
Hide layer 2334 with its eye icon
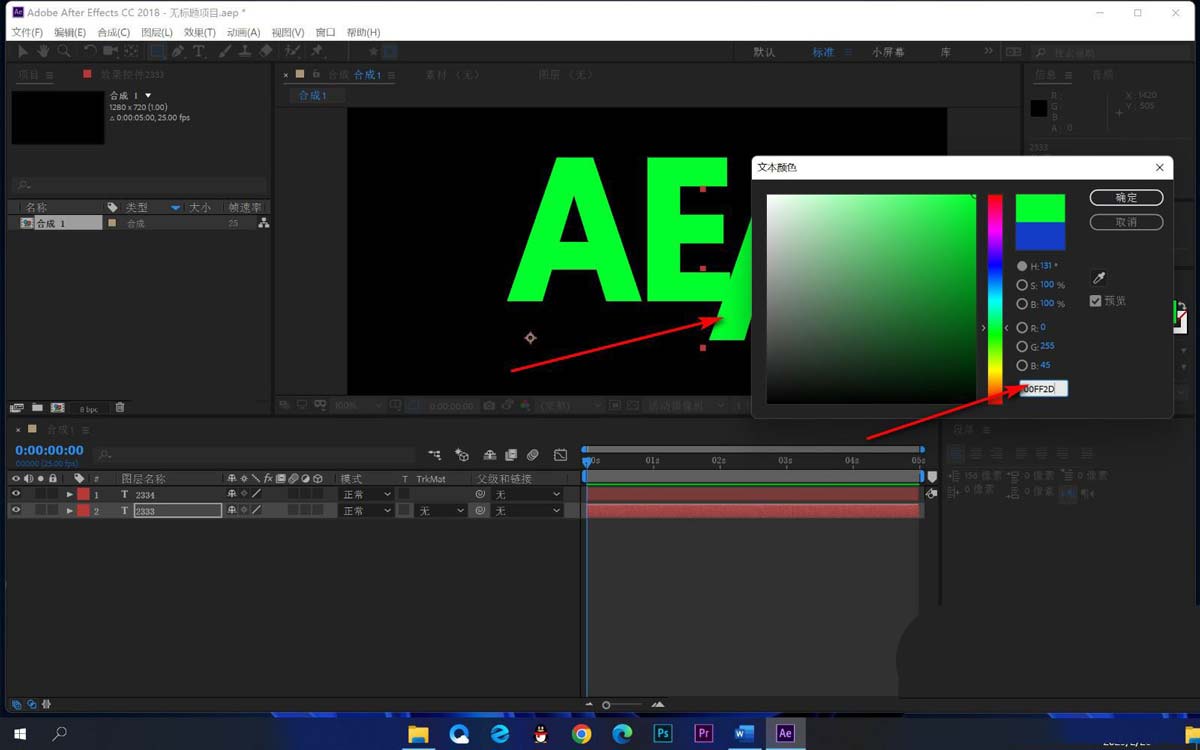[x=16, y=494]
